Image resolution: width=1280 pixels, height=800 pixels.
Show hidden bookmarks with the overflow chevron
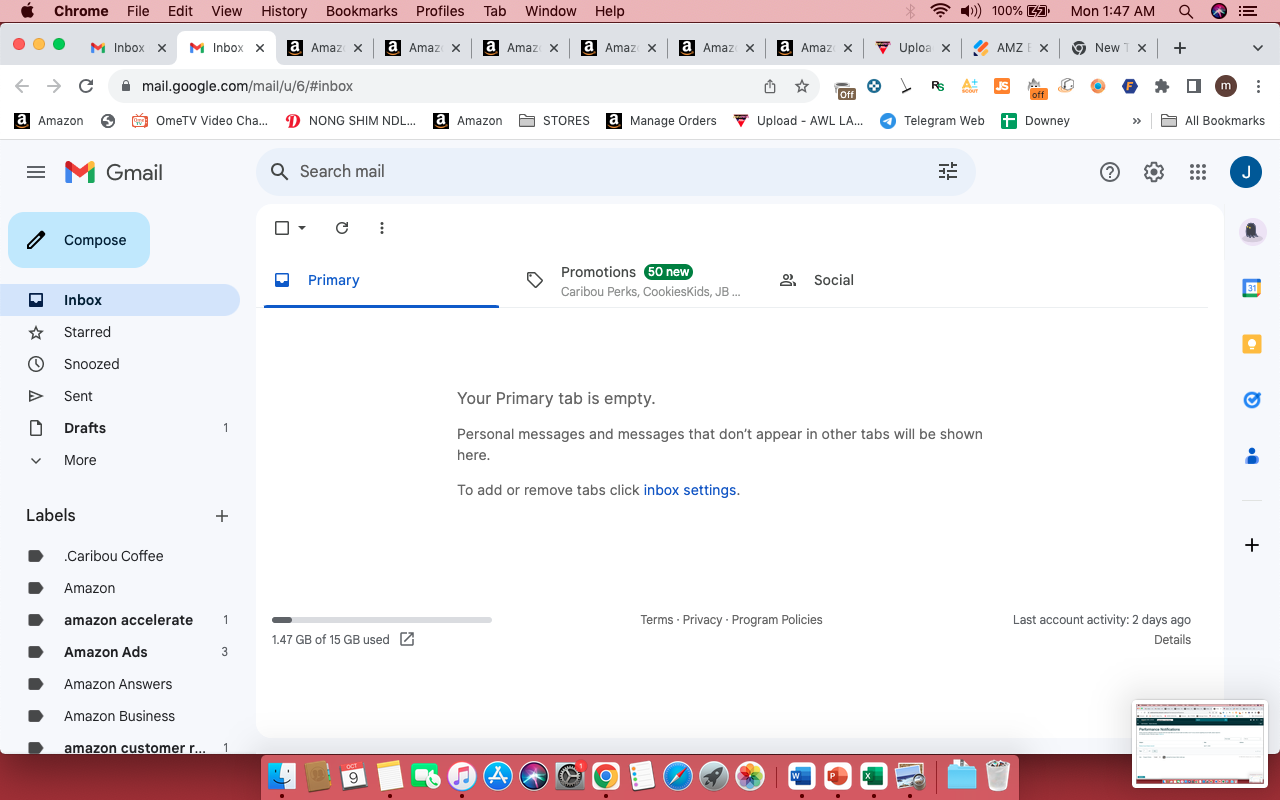1136,121
